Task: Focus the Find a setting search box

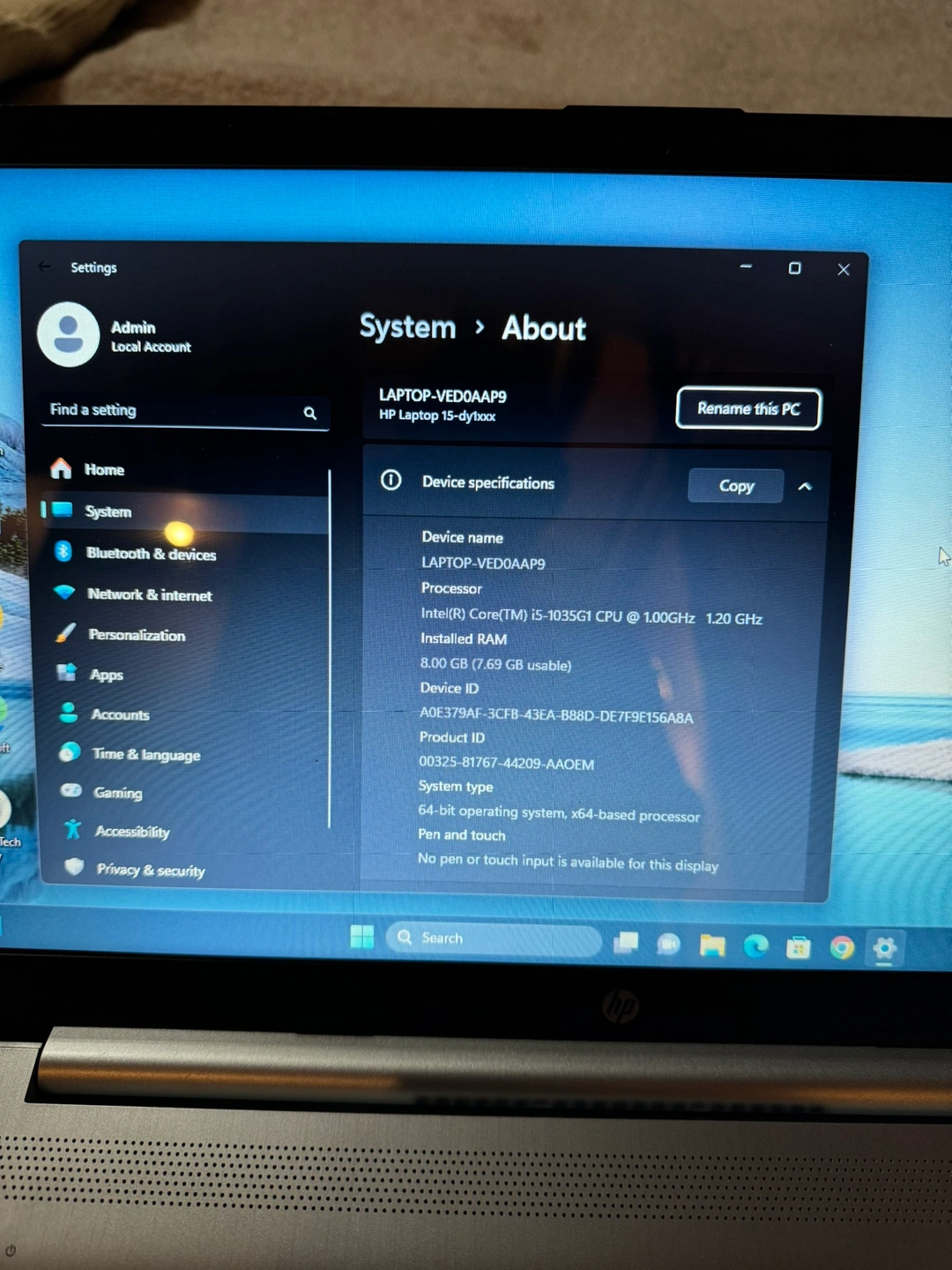Action: [185, 411]
